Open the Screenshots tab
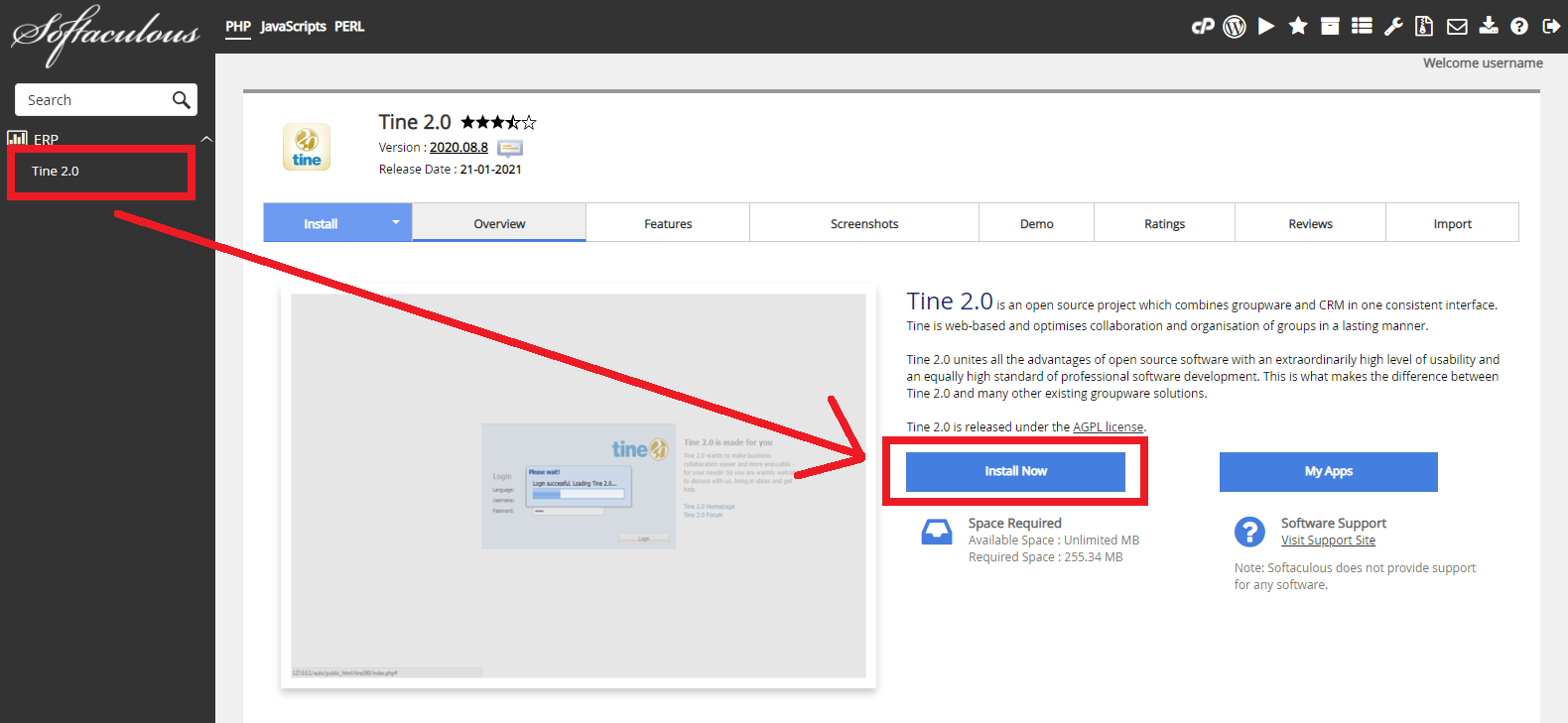The image size is (1568, 723). click(864, 224)
